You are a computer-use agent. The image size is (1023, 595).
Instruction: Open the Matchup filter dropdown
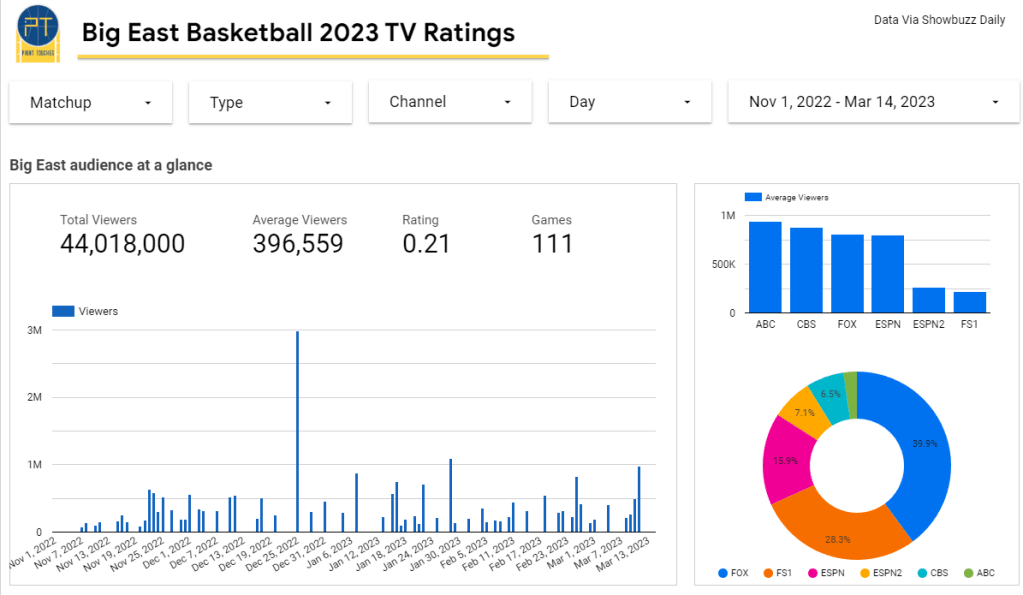91,102
